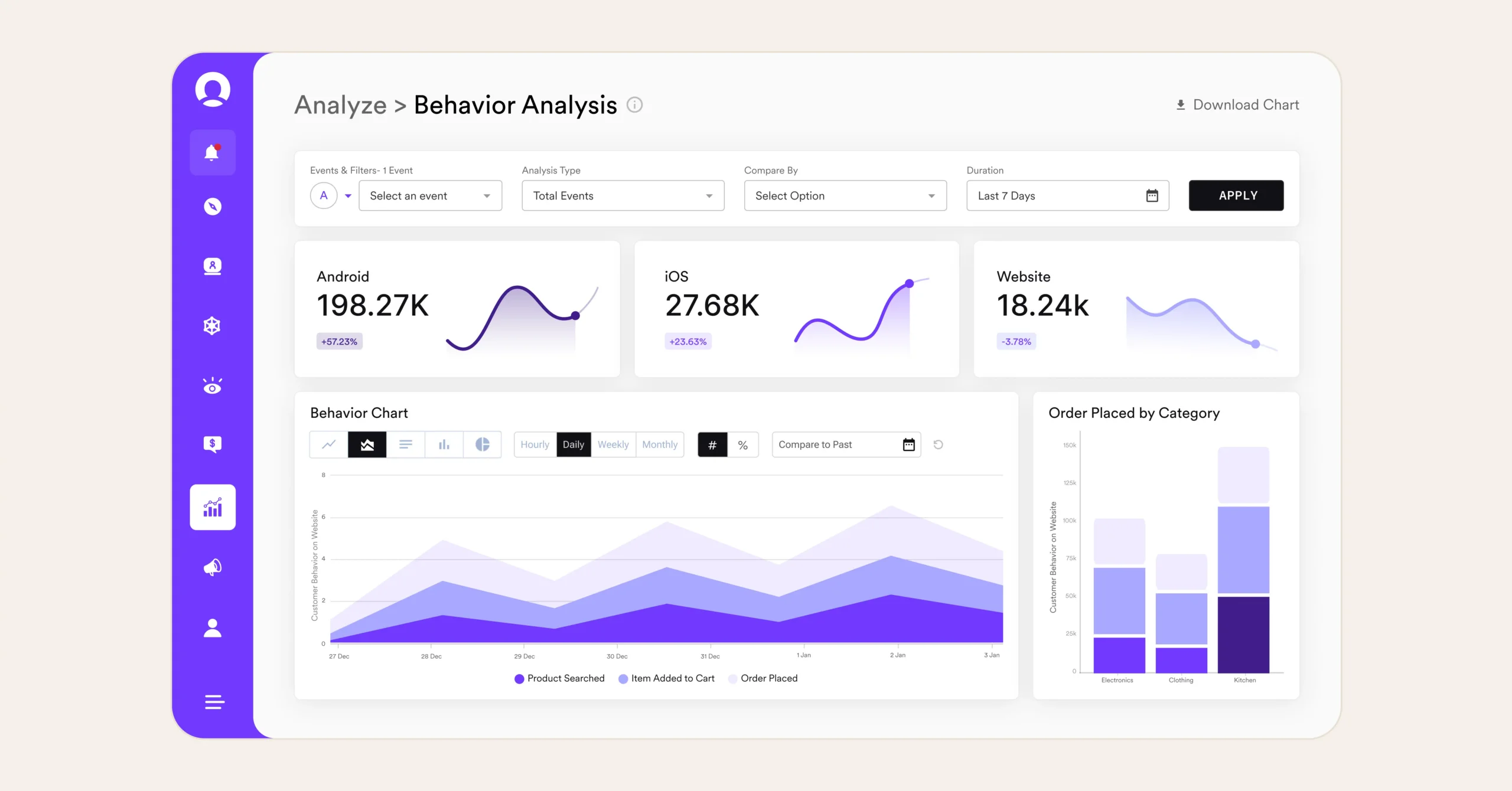Expand event A arrow dropdown
This screenshot has height=791, width=1512.
click(x=348, y=196)
